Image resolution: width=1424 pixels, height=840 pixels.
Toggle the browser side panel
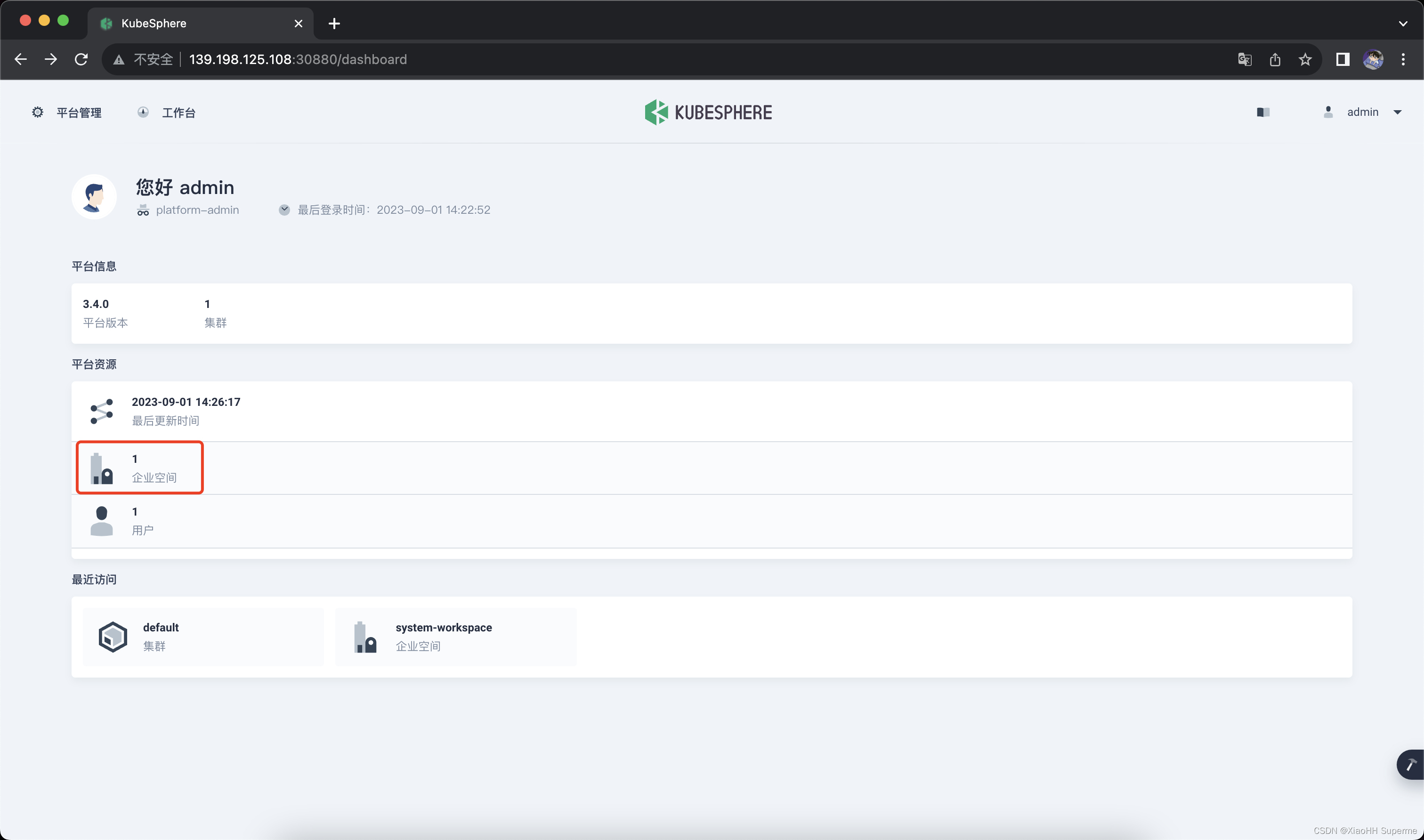[x=1343, y=59]
